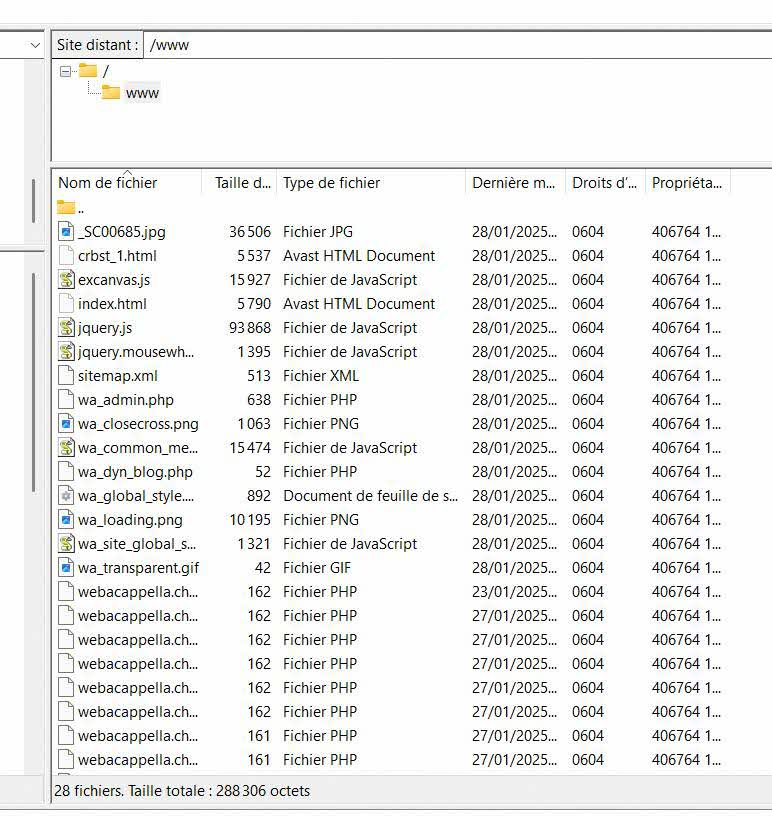Click the excanvas.js JavaScript file icon

pyautogui.click(x=66, y=280)
